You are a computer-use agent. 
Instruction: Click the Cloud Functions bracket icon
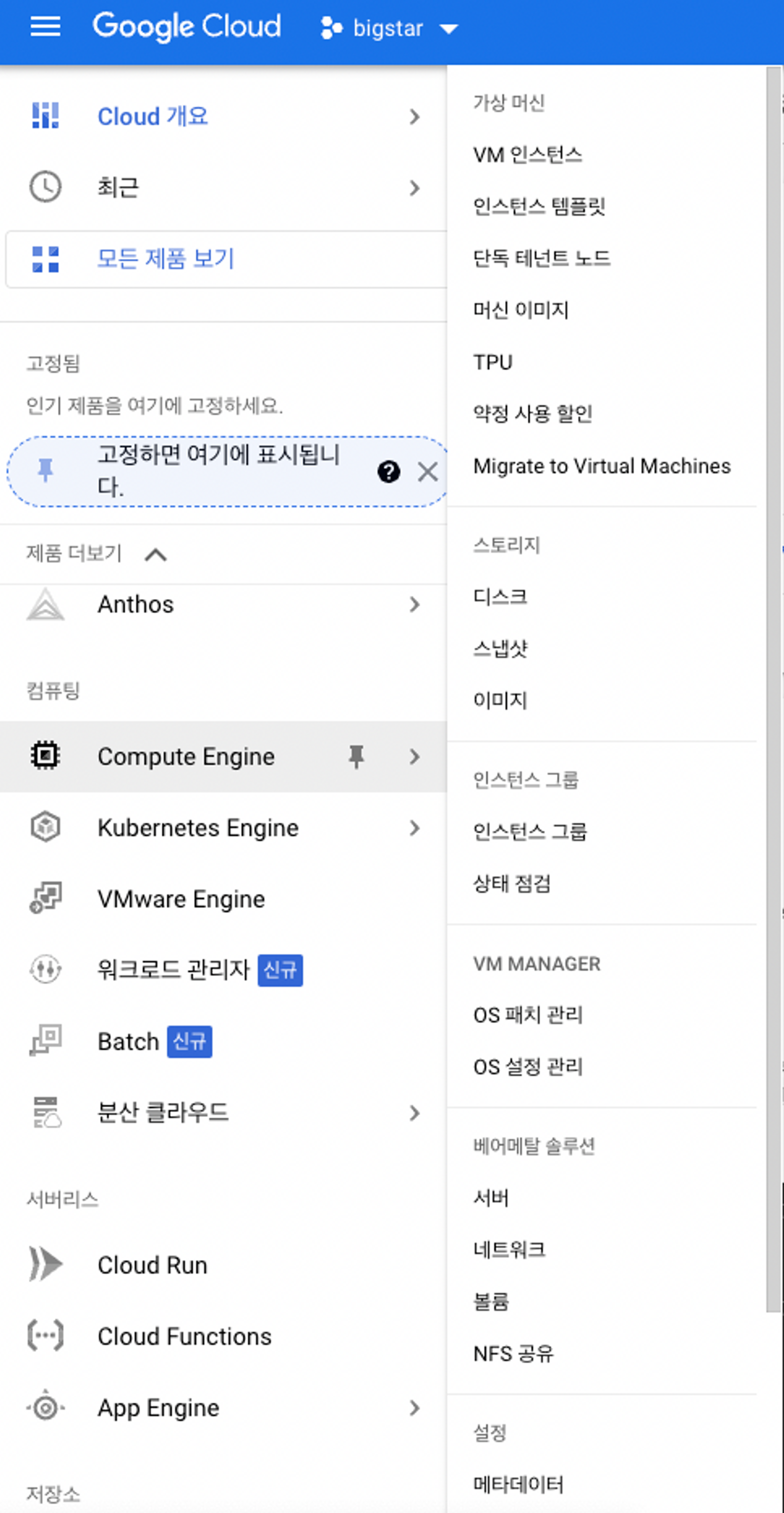[45, 1336]
